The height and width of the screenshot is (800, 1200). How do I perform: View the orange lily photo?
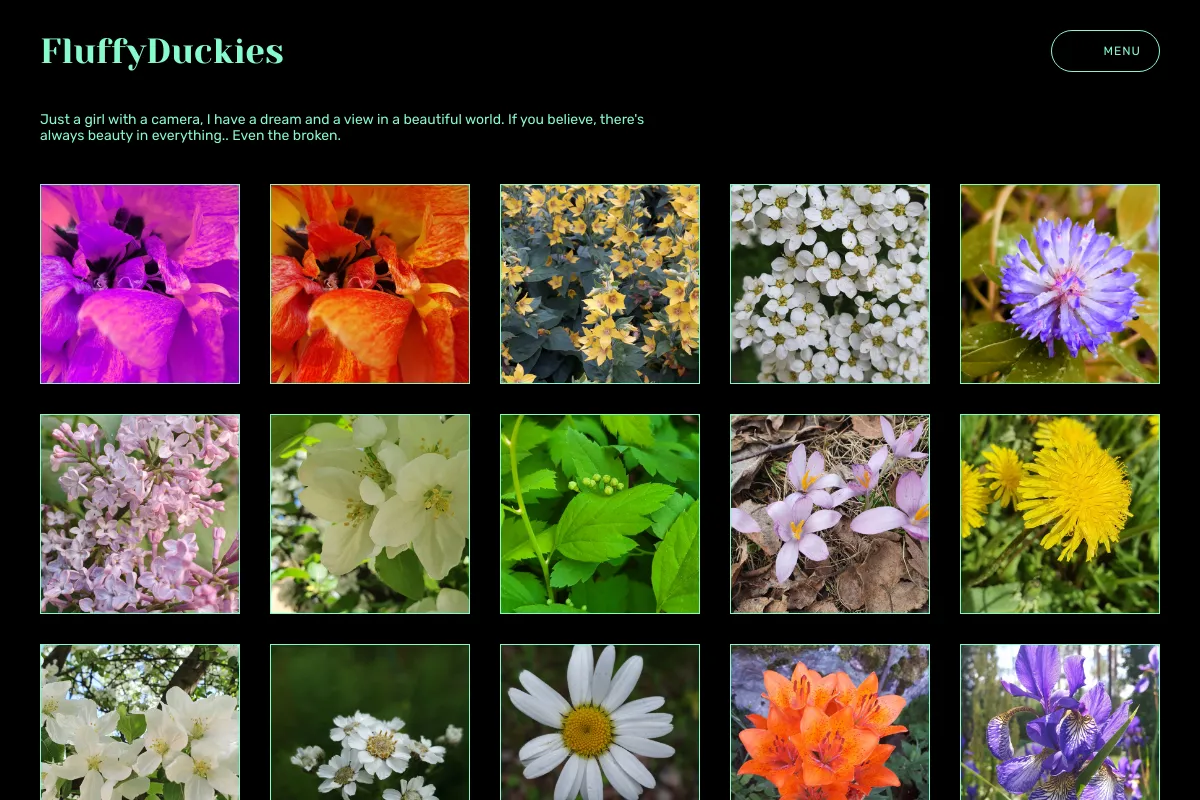pos(830,722)
